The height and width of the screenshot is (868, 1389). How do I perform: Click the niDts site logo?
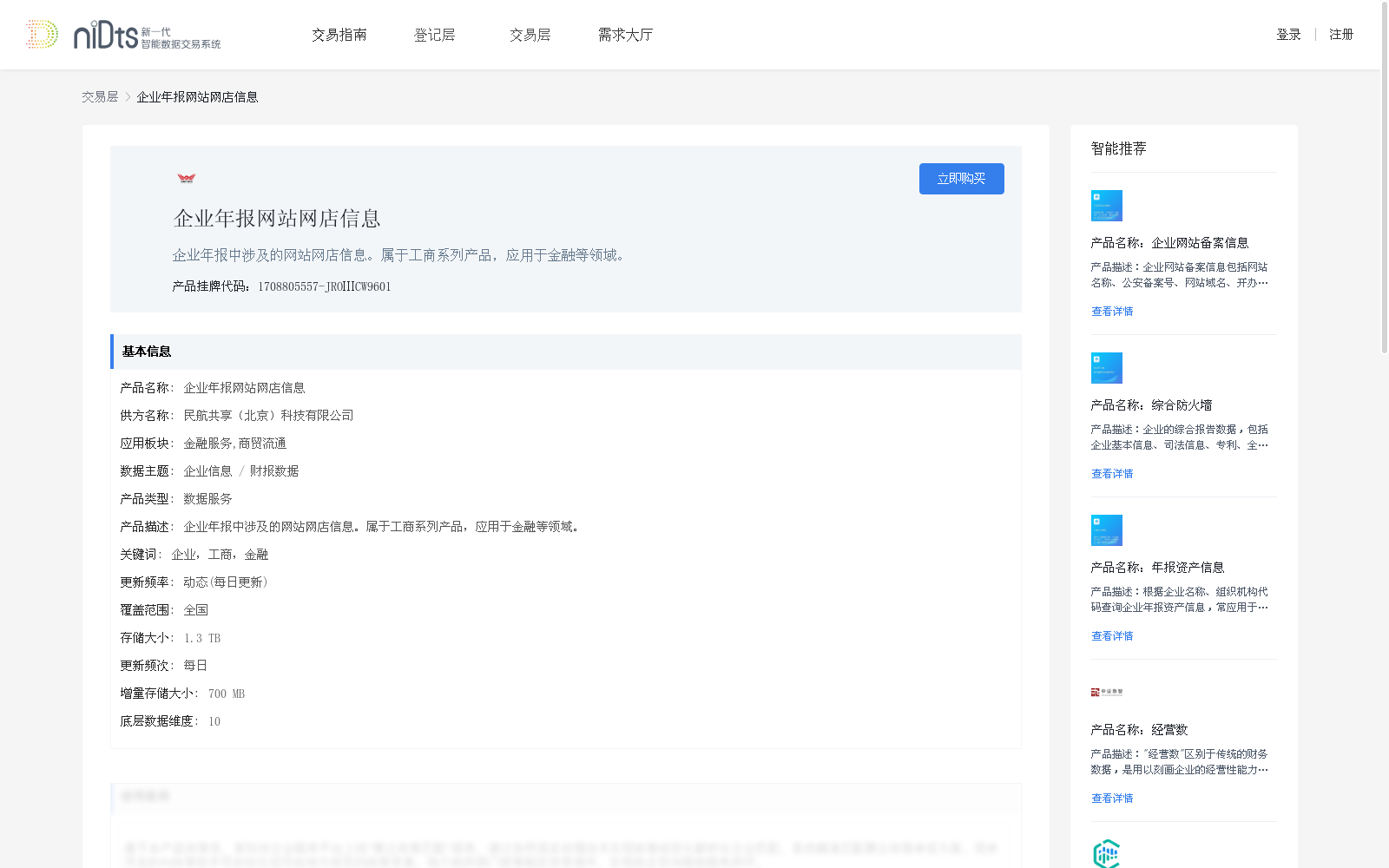(x=147, y=35)
